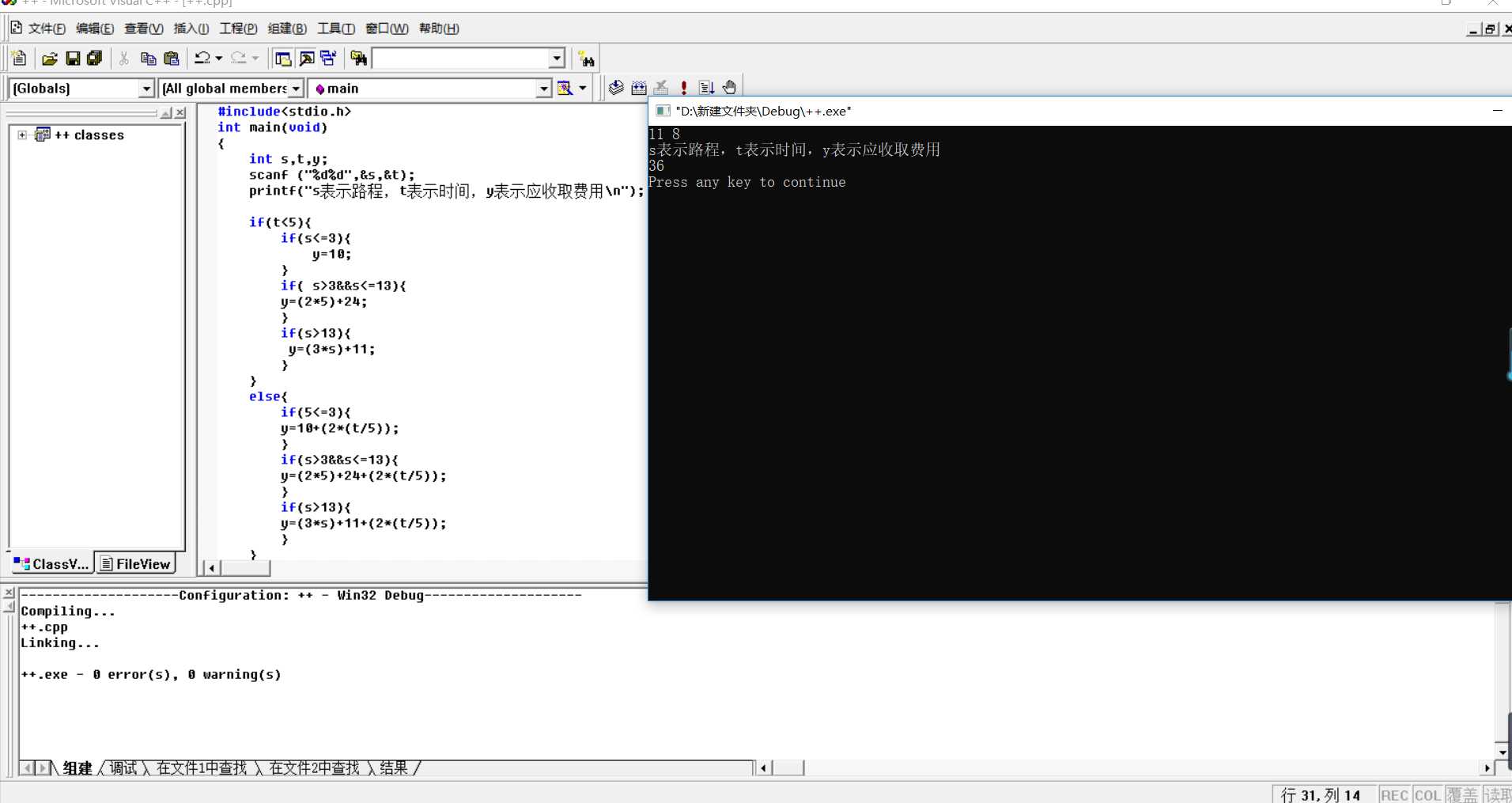Screen dimensions: 1512x803
Task: Open the Redo history dropdown arrow
Action: point(255,59)
